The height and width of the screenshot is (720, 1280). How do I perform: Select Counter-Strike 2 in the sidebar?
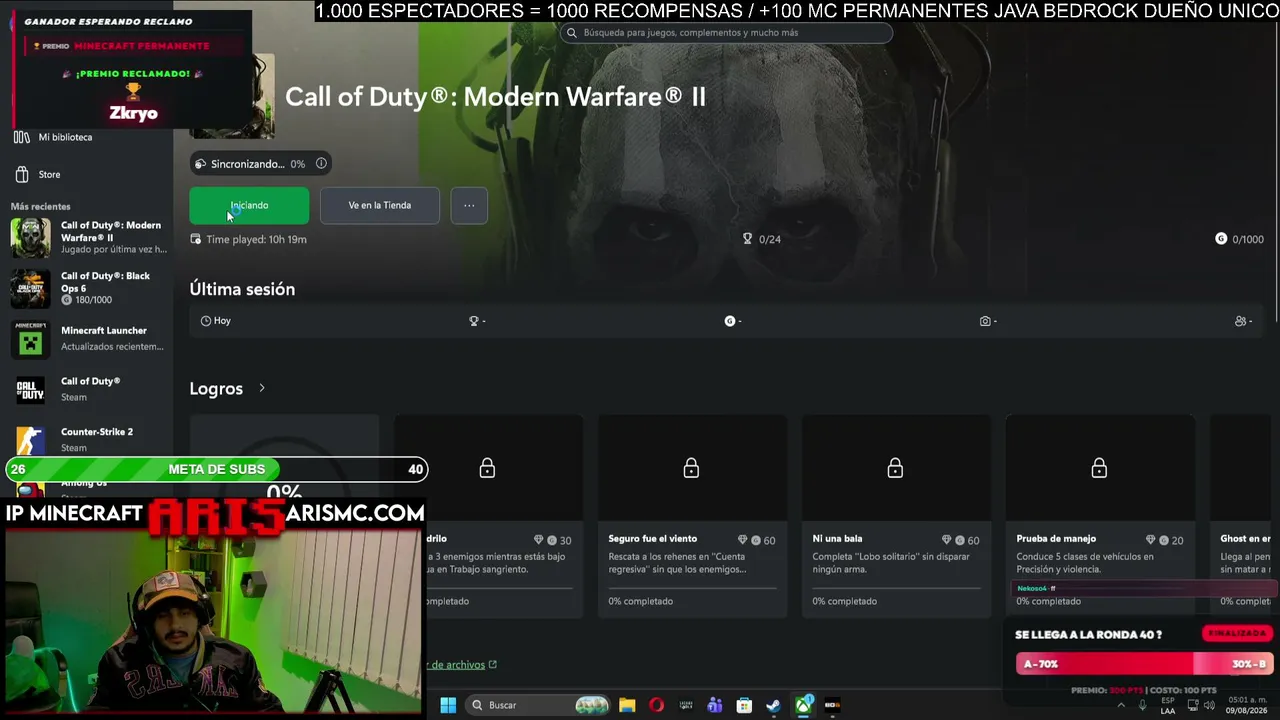88,440
